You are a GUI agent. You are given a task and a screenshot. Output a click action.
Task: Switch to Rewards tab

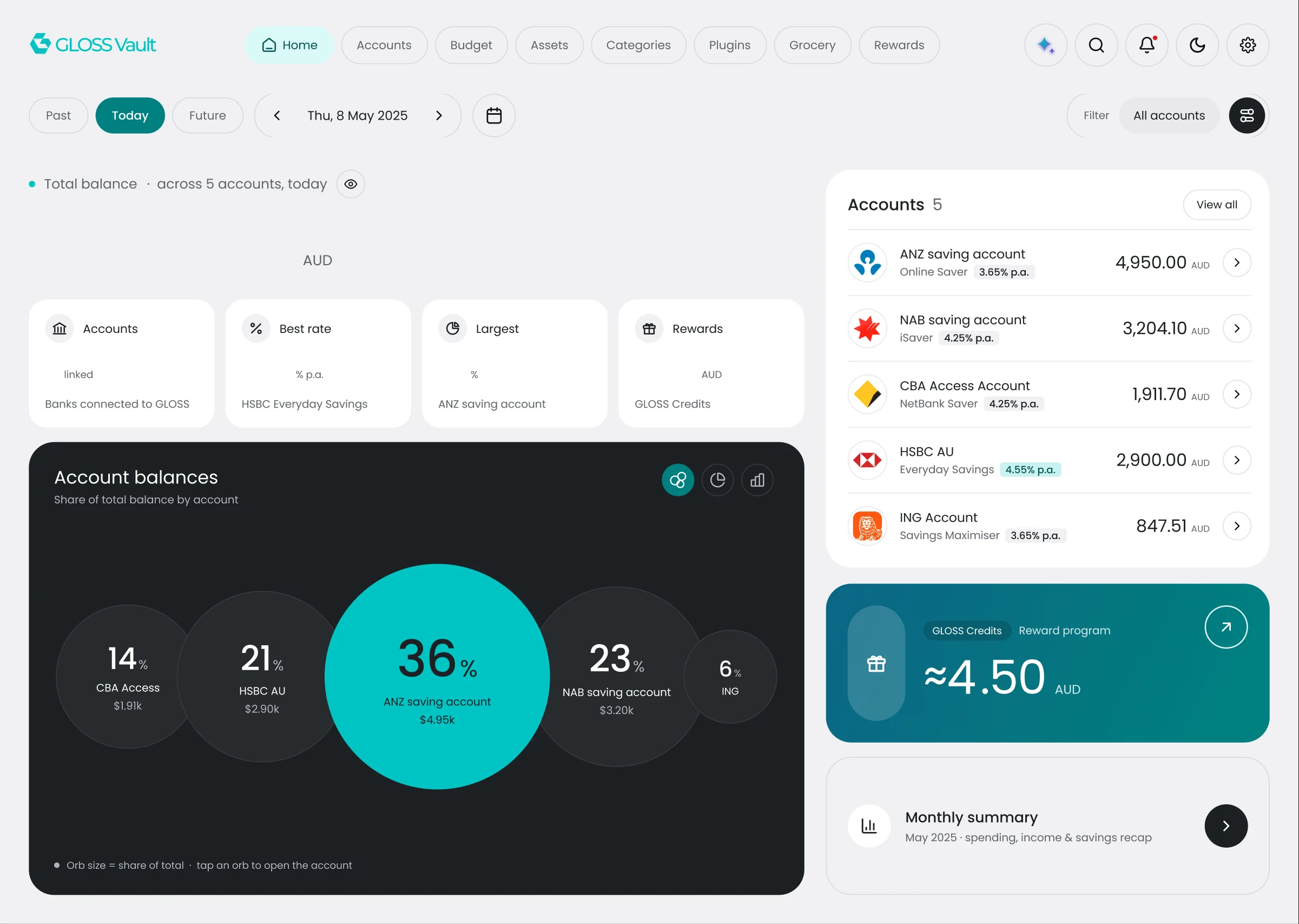(x=898, y=45)
